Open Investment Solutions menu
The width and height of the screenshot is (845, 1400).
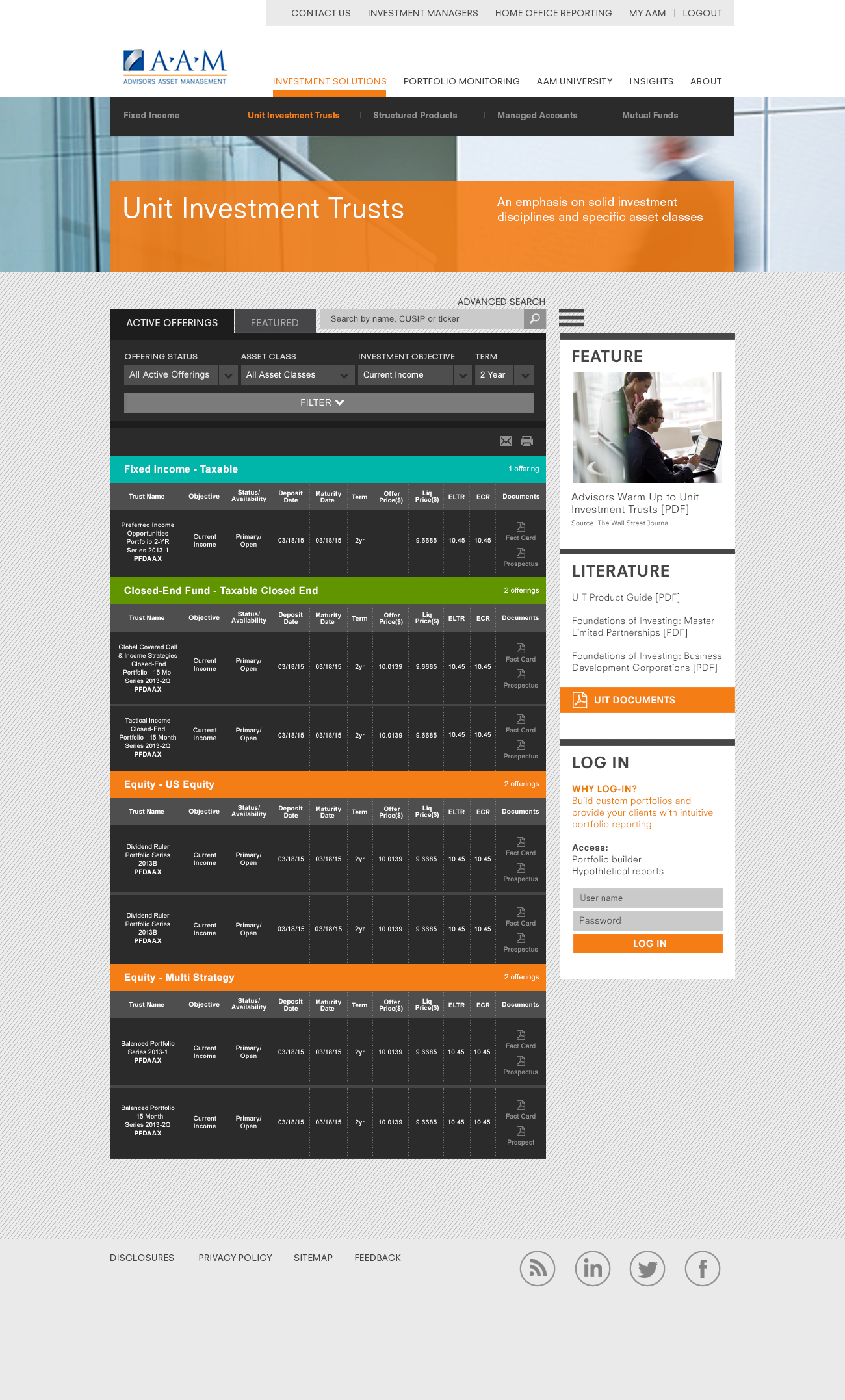(x=330, y=81)
